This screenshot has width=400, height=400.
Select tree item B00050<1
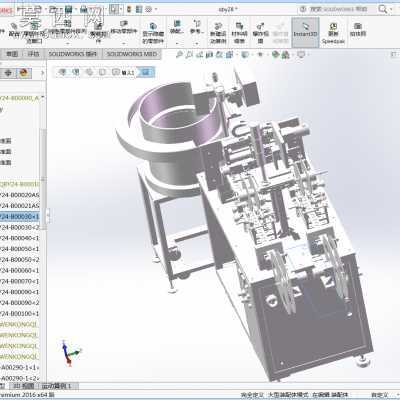[19, 249]
